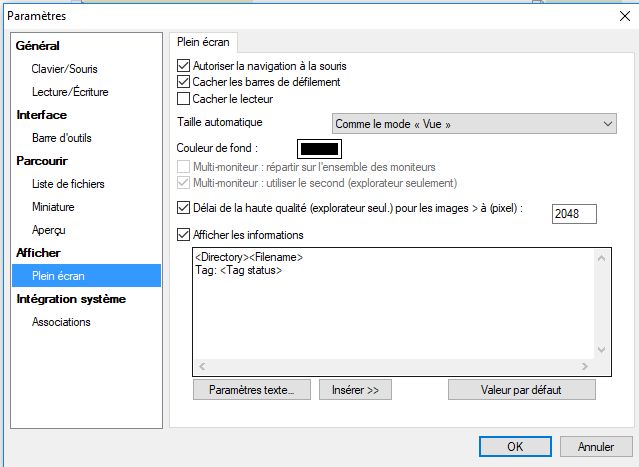Select Liste de fichiers category
Screen dimensions: 639x467
68,184
